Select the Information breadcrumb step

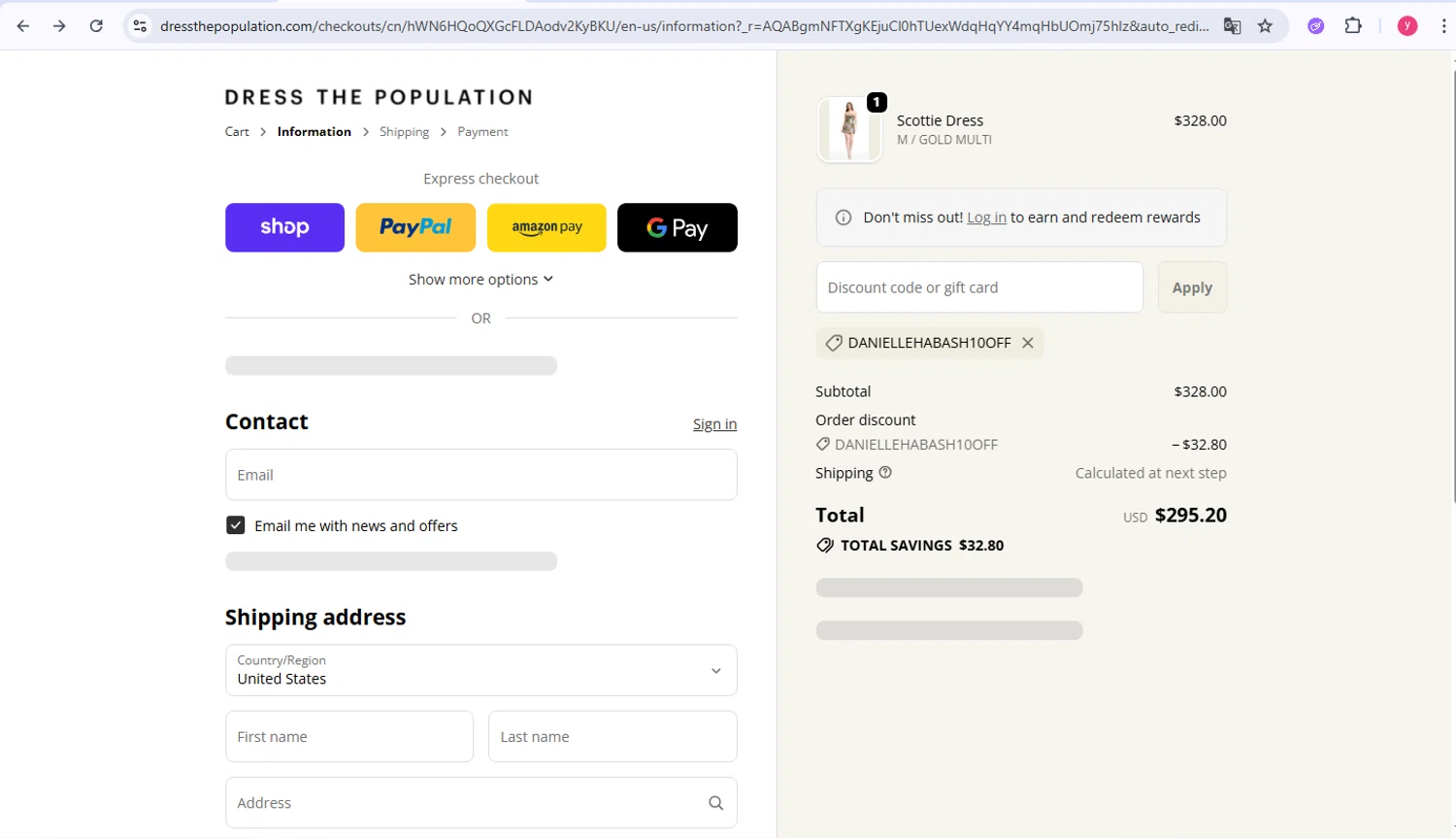pos(314,132)
